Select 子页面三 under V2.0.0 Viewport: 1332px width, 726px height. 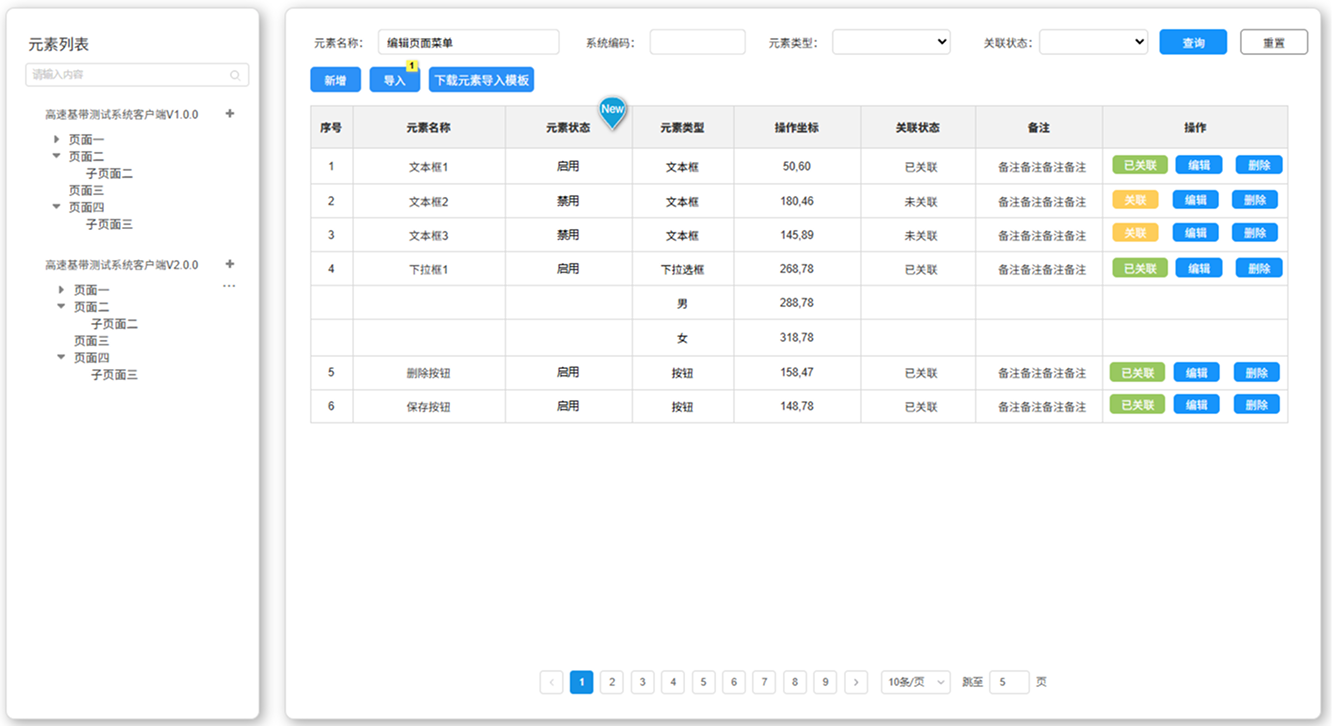[114, 375]
